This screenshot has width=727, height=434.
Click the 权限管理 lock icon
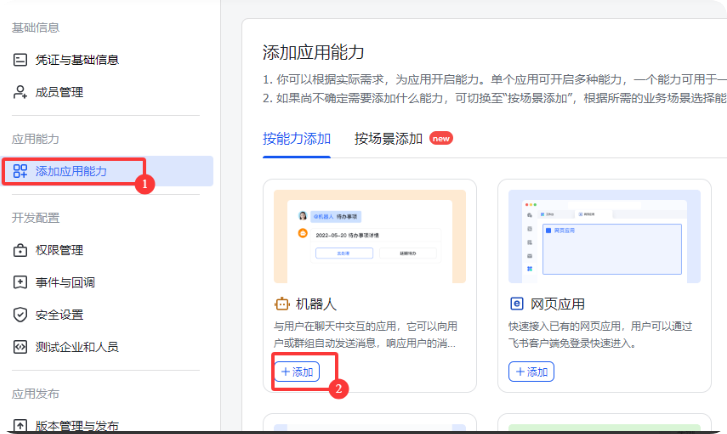click(20, 250)
